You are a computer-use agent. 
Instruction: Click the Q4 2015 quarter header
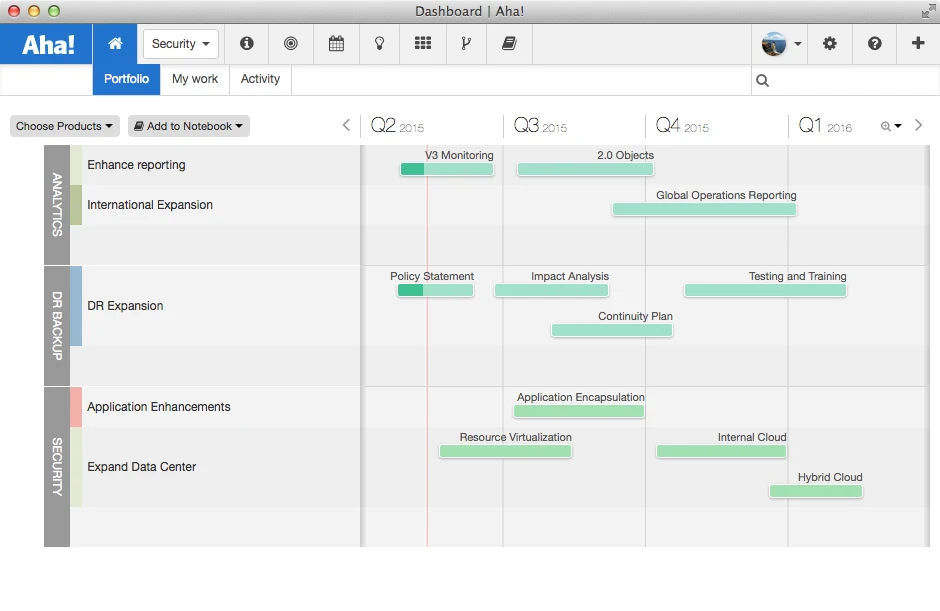click(682, 126)
